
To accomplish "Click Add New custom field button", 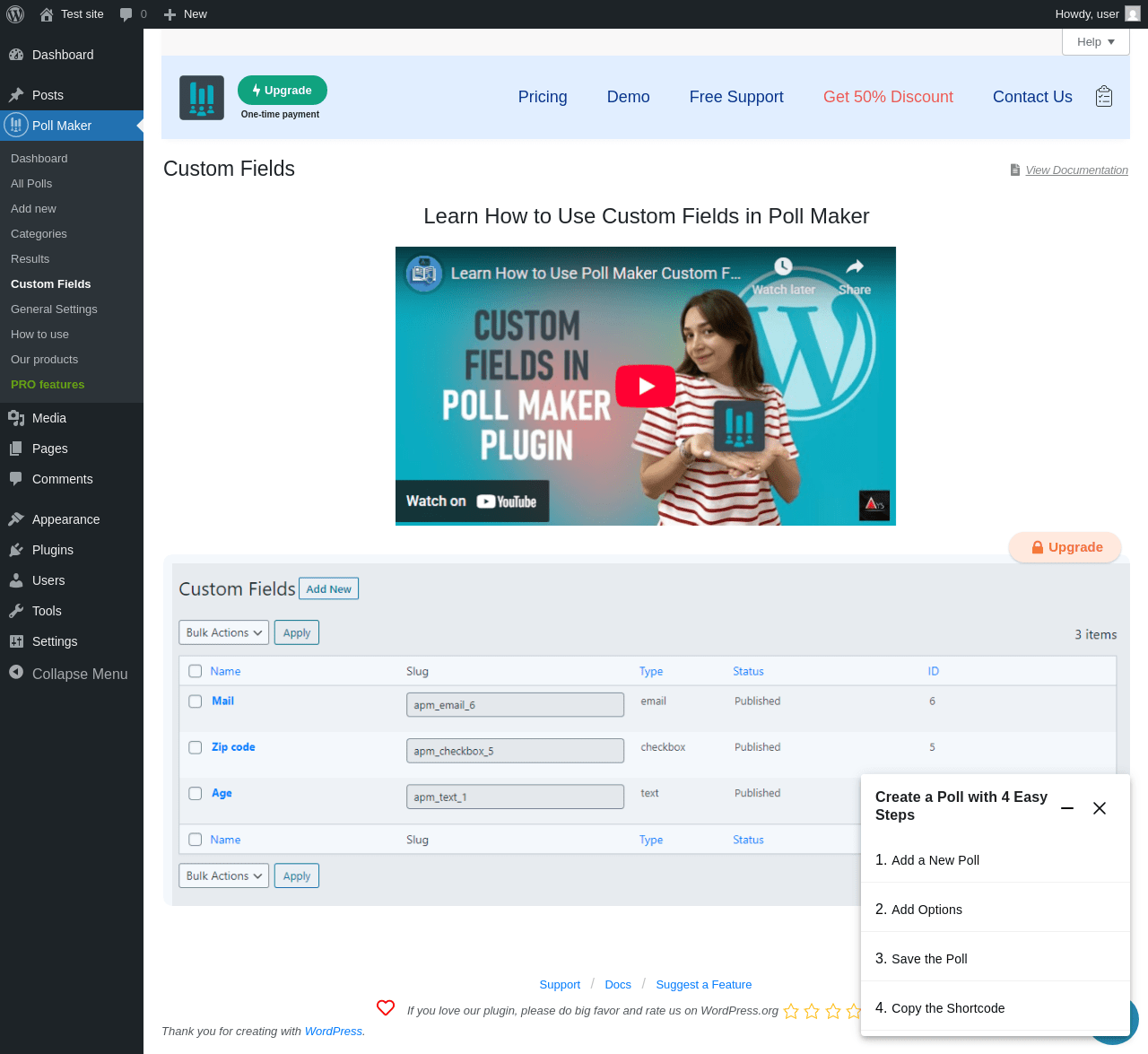I will [328, 588].
